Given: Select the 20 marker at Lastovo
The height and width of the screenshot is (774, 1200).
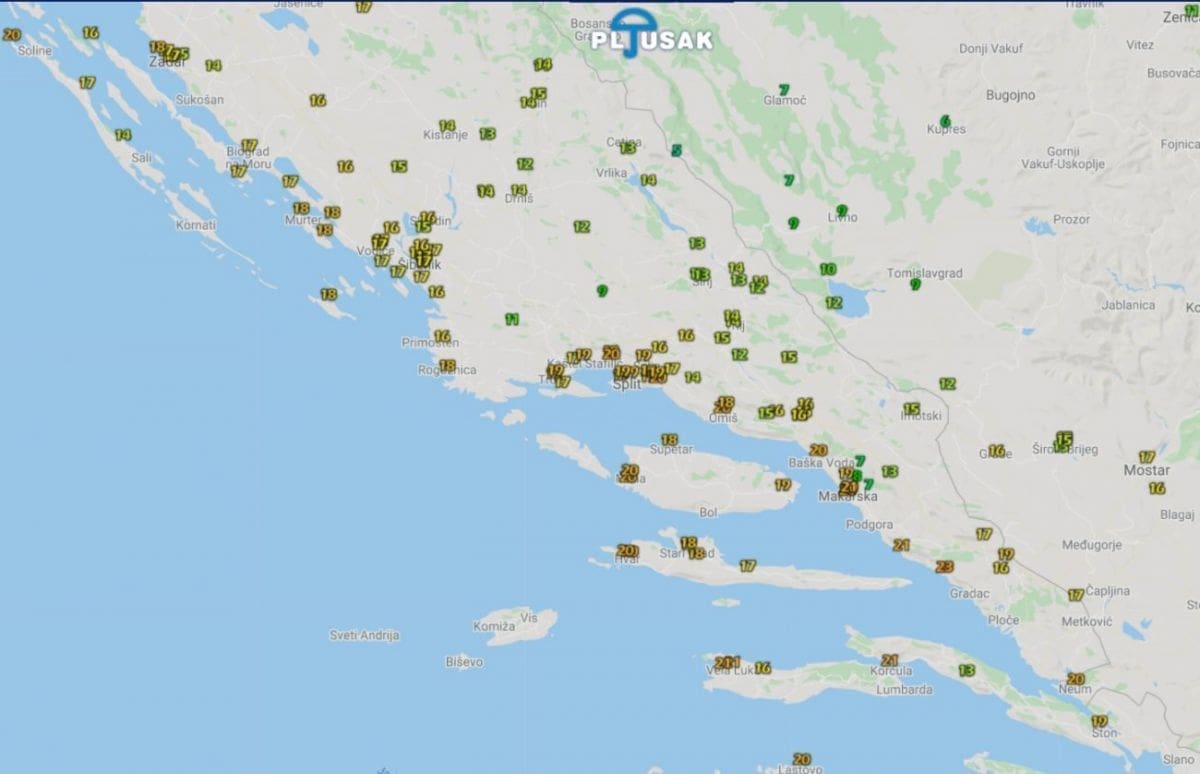Looking at the screenshot, I should pos(801,760).
